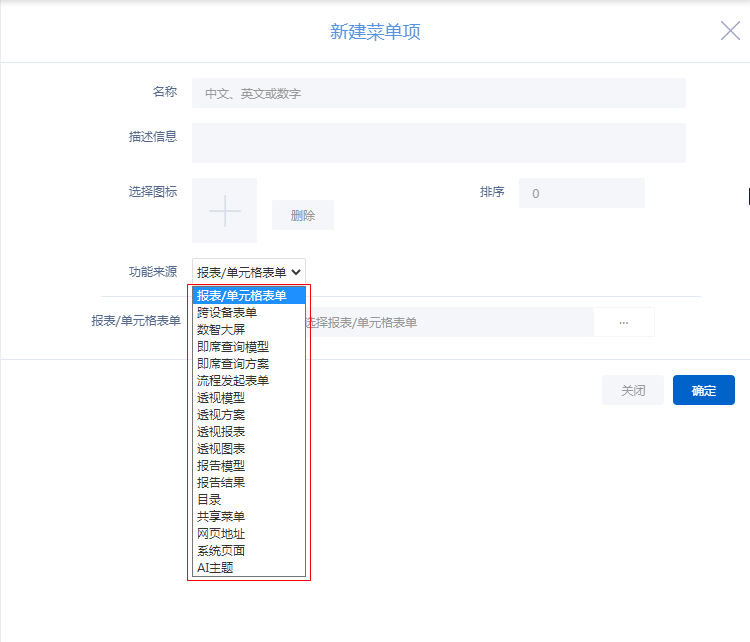Screen dimensions: 750x642
Task: Select 透视模型 option
Action: (x=221, y=397)
